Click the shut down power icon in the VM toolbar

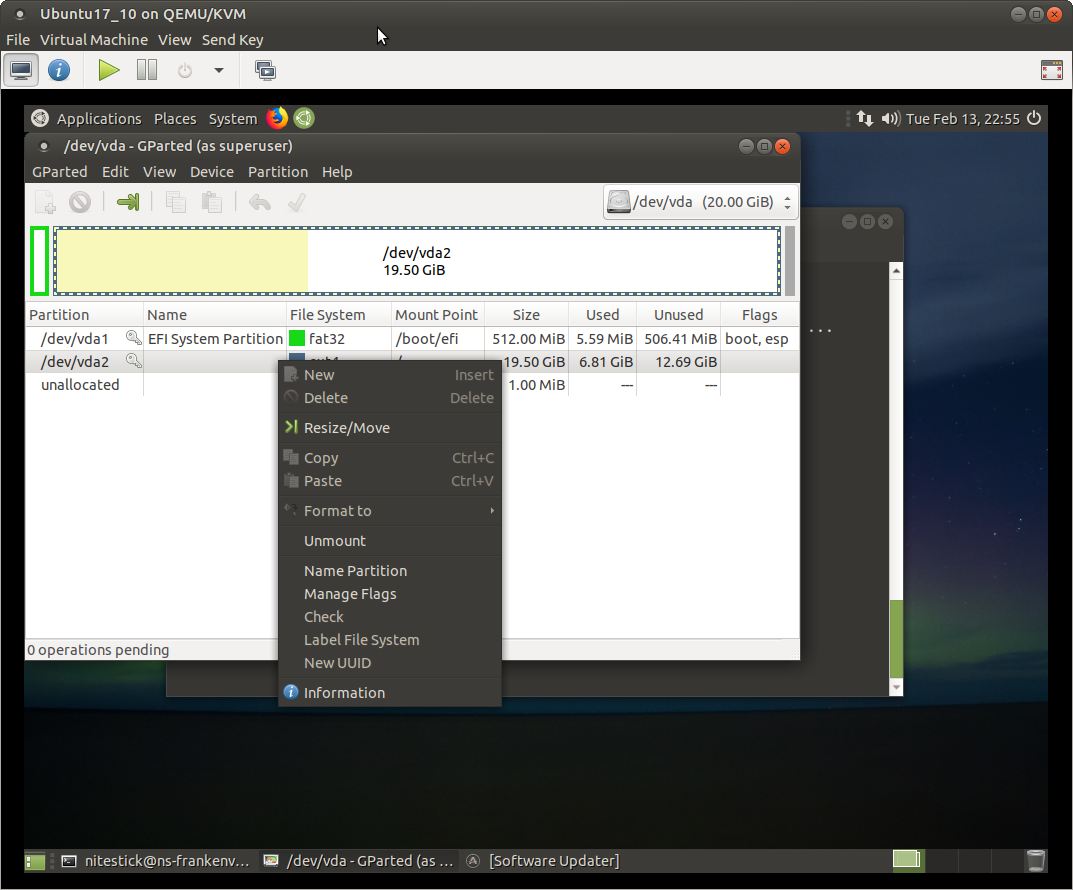185,70
